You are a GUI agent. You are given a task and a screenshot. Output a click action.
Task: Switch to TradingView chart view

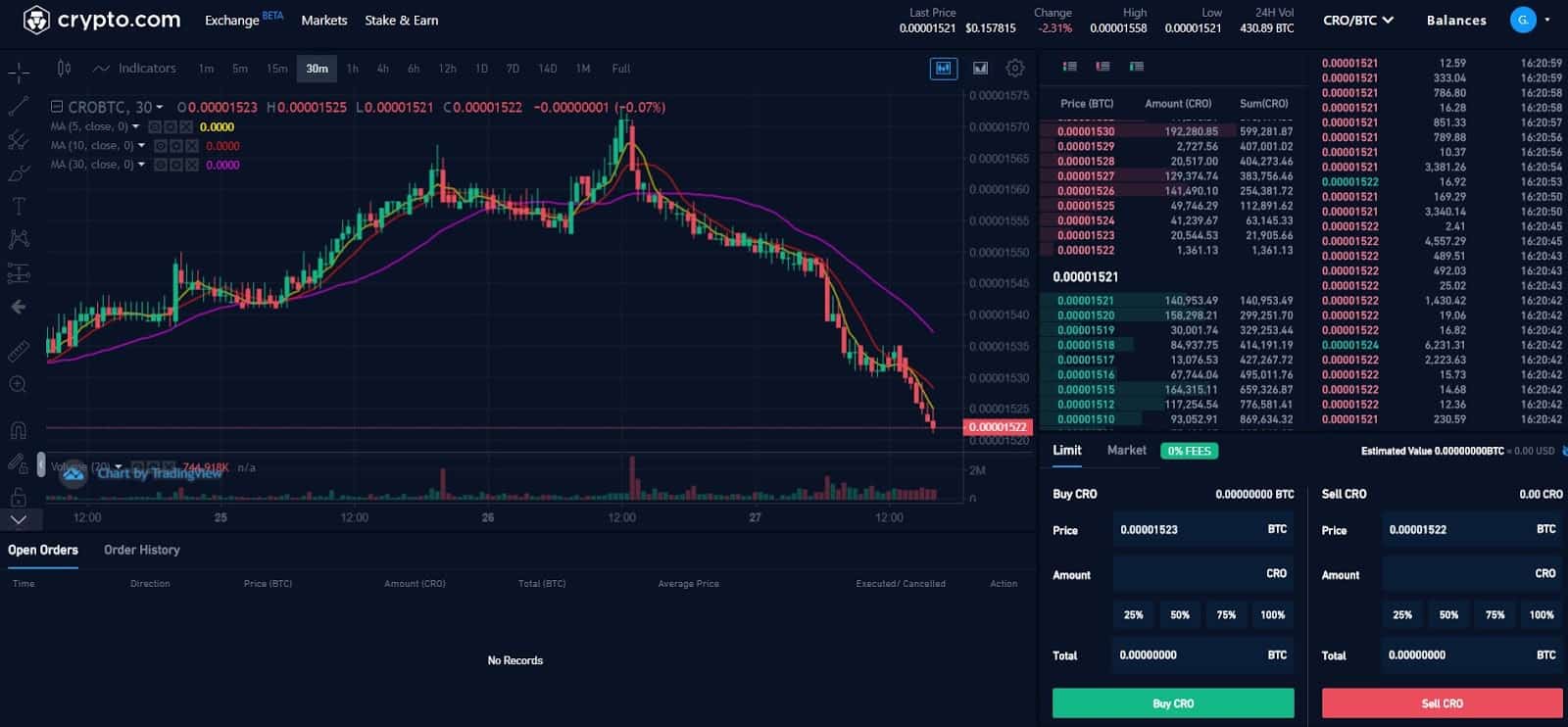click(943, 68)
